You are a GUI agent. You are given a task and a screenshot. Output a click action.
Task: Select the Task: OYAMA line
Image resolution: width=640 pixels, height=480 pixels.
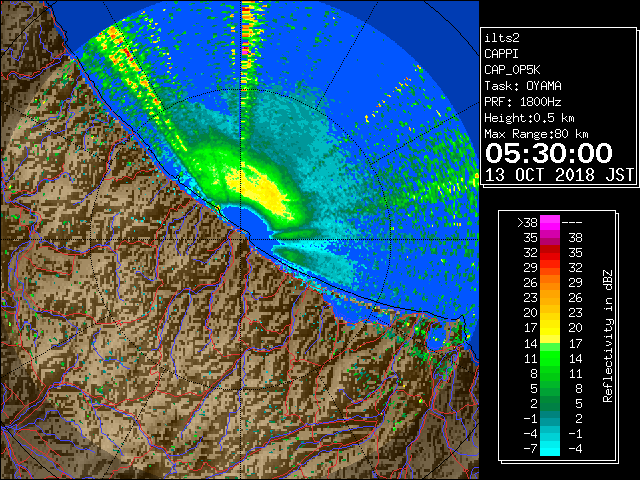point(523,86)
